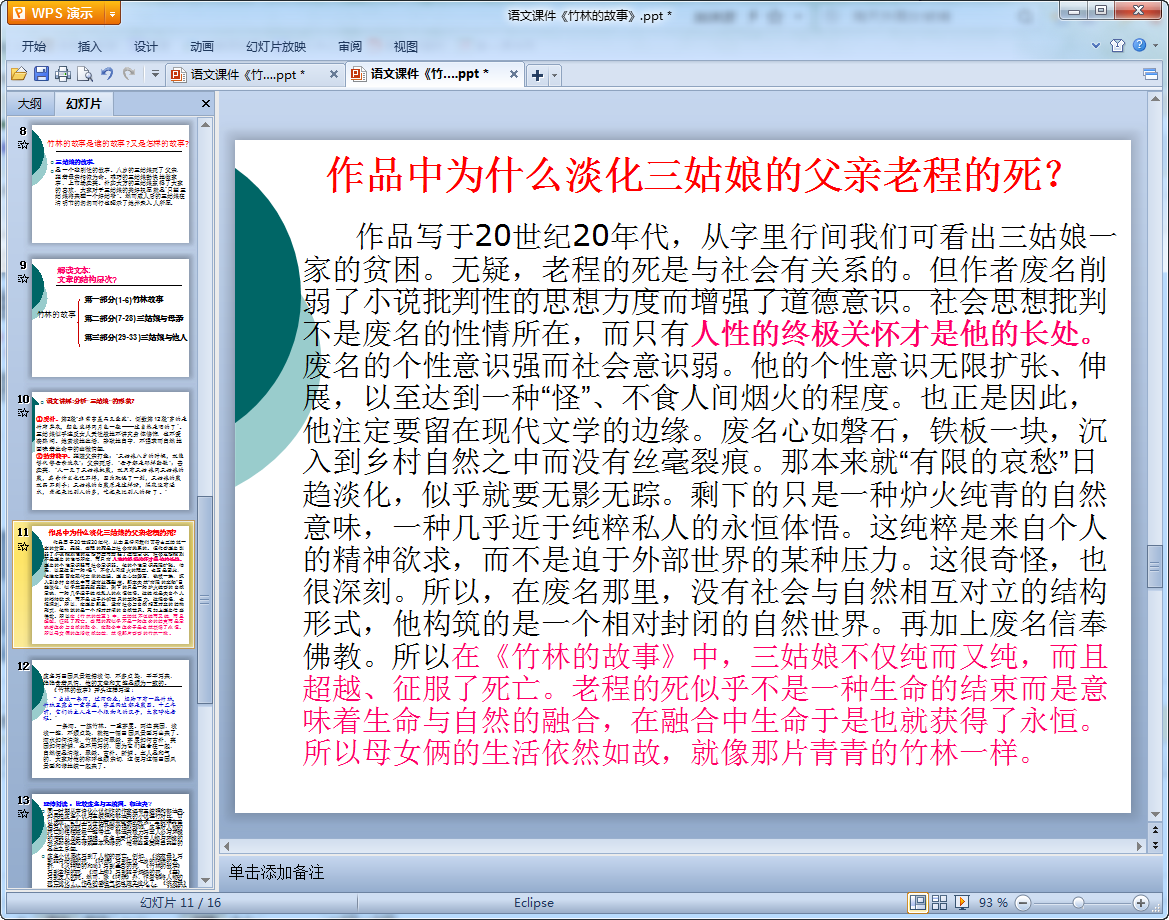The image size is (1169, 920).
Task: Click animation star icon under slide 13 number
Action: pyautogui.click(x=23, y=813)
